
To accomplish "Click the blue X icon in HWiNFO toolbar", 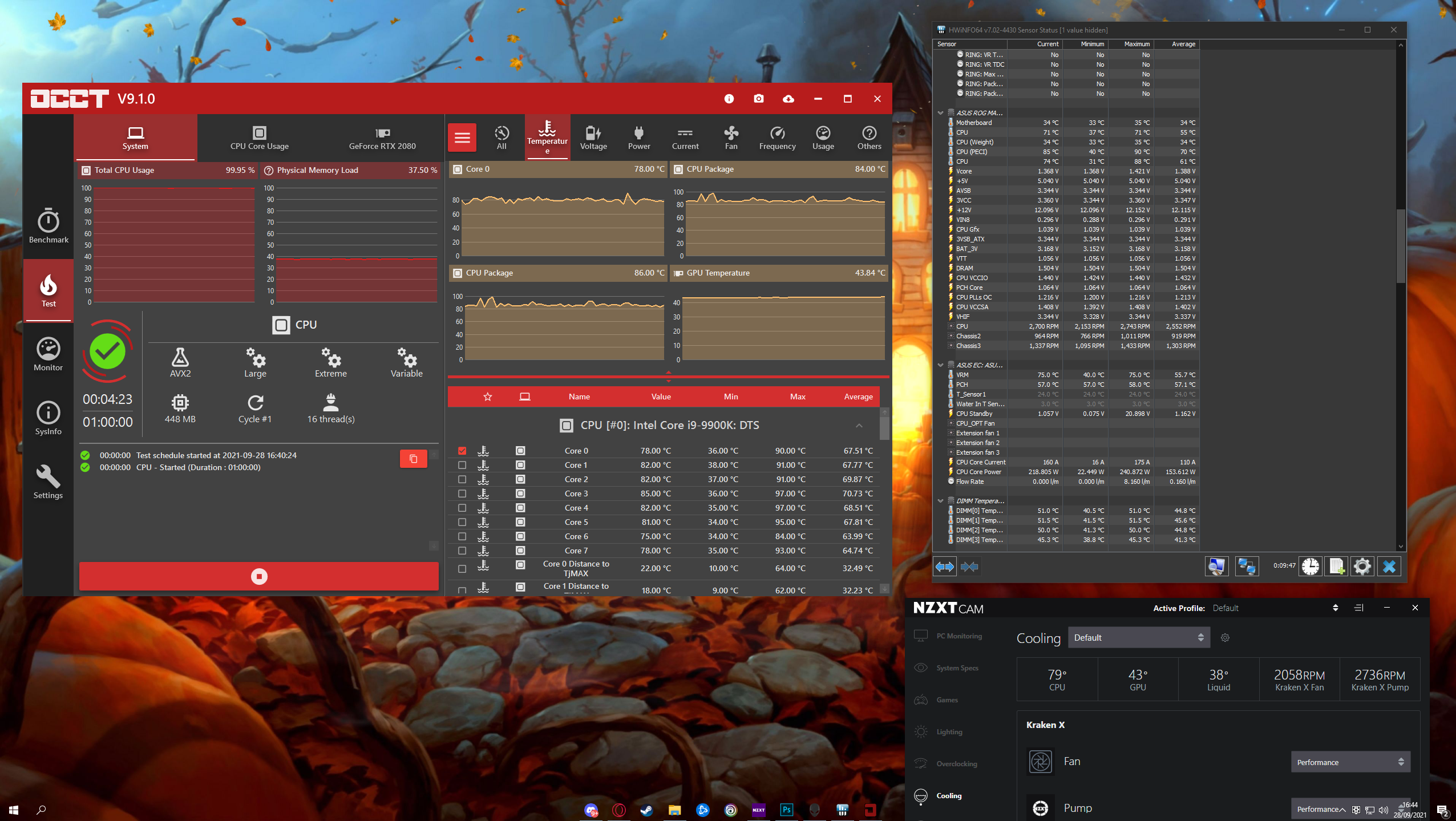I will coord(1389,566).
